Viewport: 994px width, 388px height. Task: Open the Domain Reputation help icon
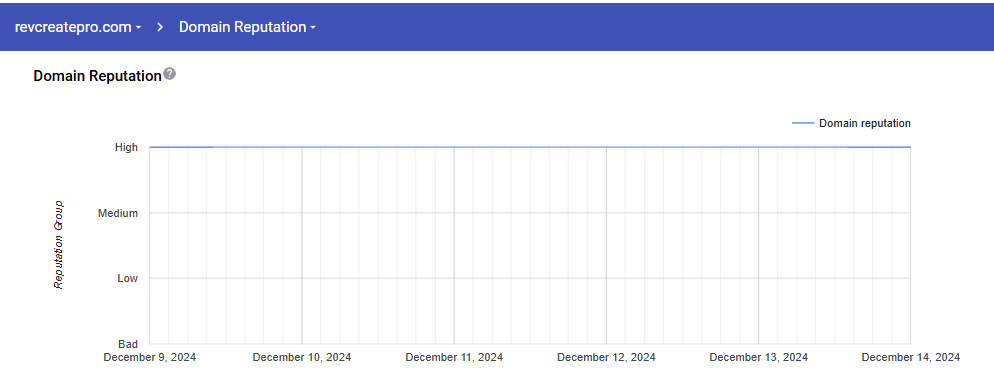click(x=169, y=74)
